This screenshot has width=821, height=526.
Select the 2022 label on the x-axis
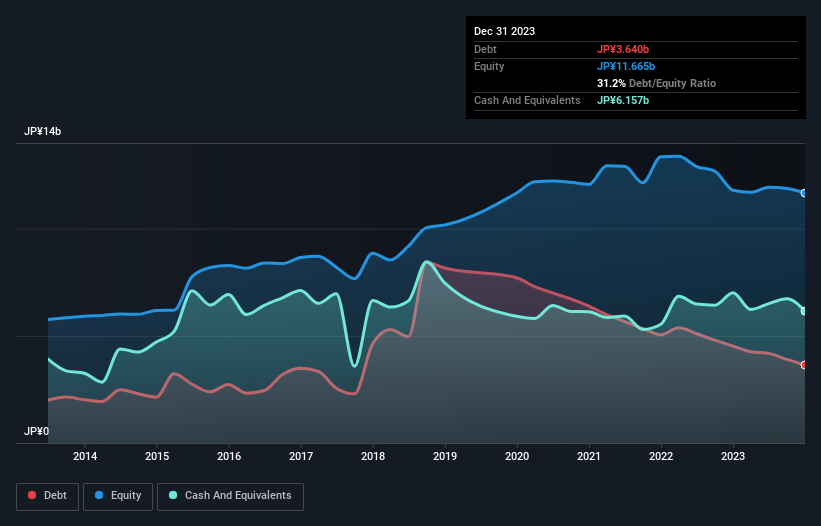(x=661, y=456)
